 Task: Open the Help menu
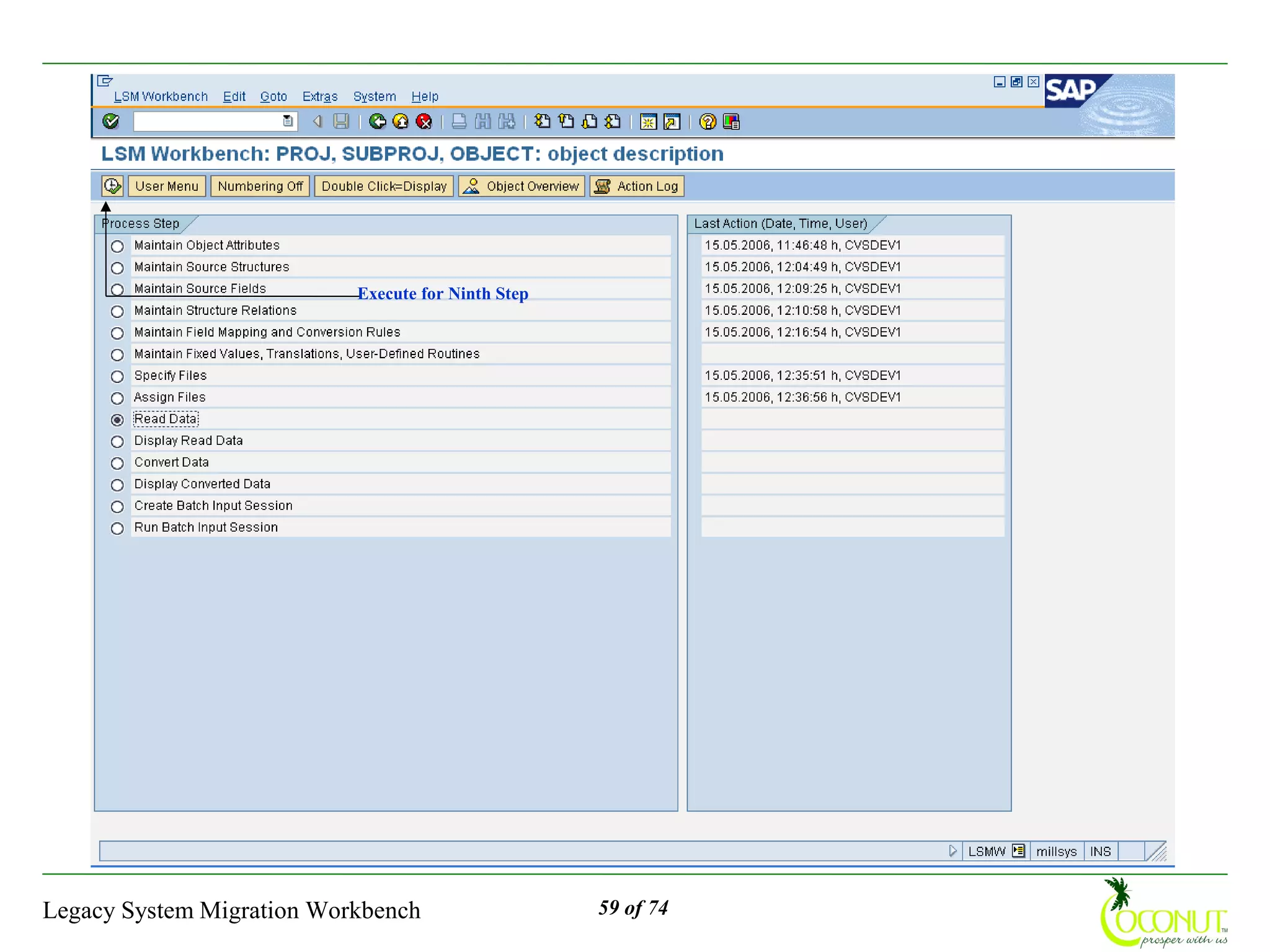click(x=425, y=97)
